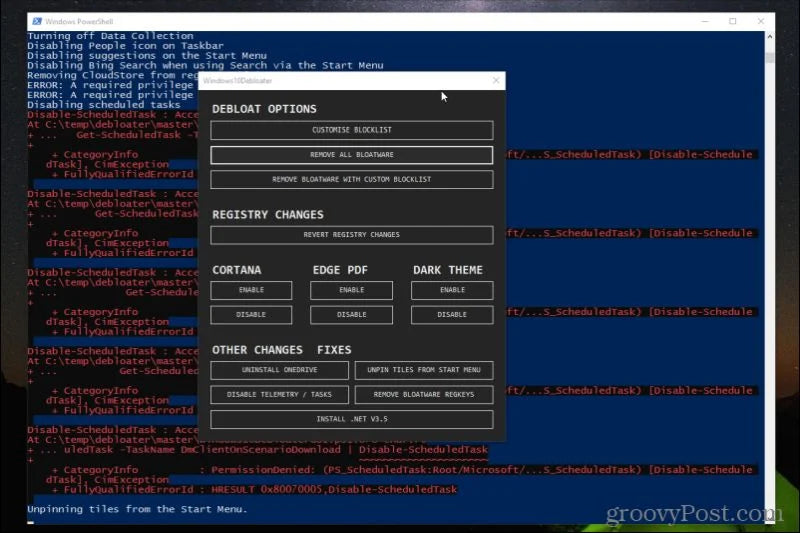
Task: Disable Dark Theme
Action: pyautogui.click(x=452, y=315)
